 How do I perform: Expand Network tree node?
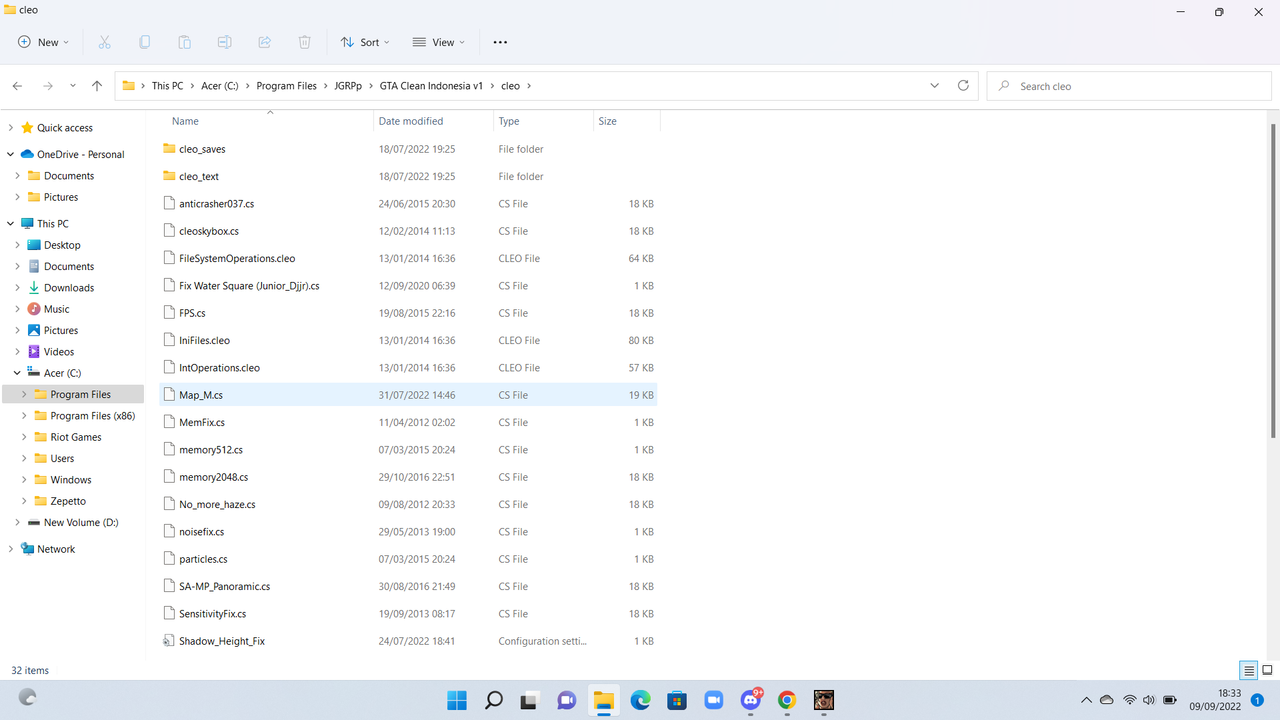(11, 549)
